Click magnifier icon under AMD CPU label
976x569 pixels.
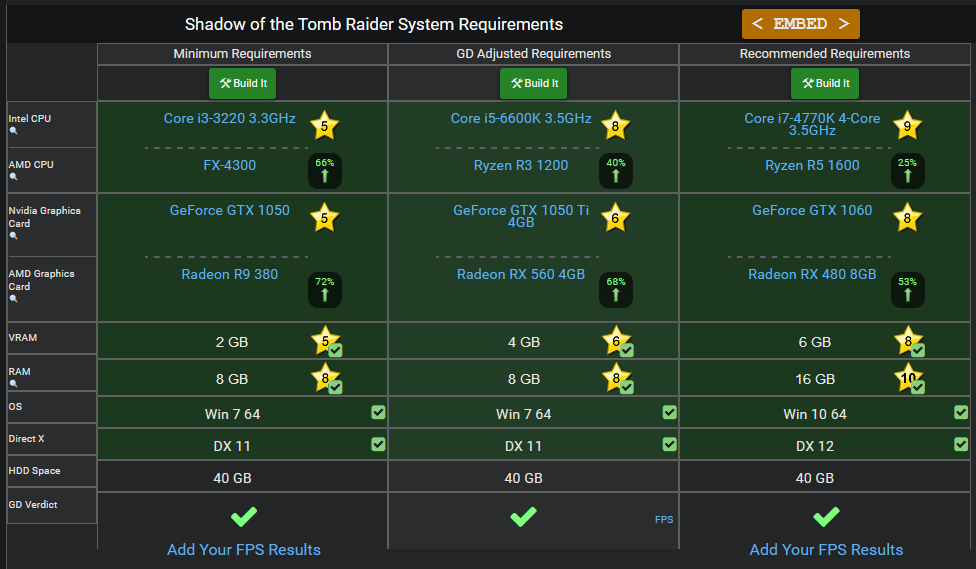coord(13,177)
